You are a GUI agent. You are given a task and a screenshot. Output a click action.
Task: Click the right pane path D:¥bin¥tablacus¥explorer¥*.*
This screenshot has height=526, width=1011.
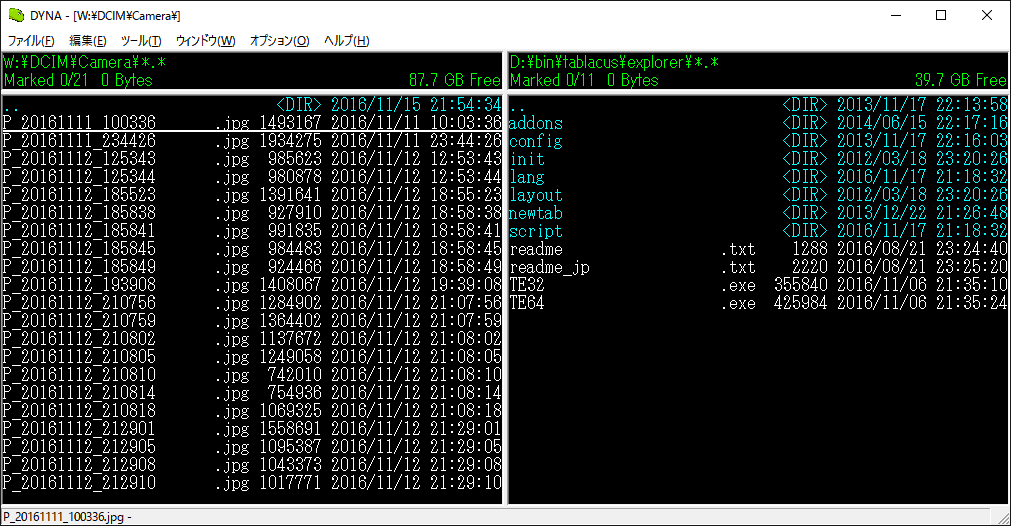coord(614,63)
